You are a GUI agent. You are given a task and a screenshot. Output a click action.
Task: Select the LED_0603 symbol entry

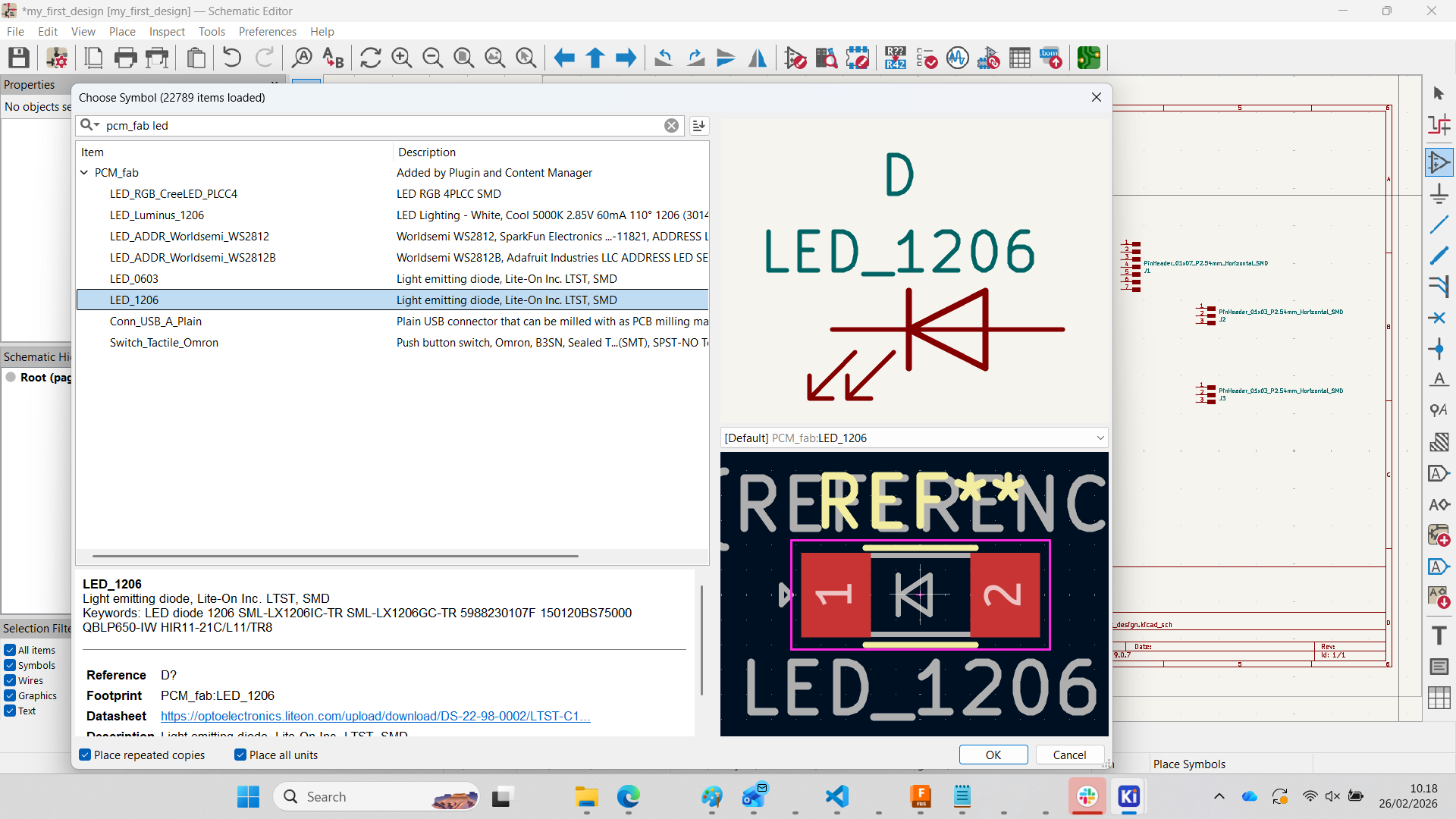(134, 278)
